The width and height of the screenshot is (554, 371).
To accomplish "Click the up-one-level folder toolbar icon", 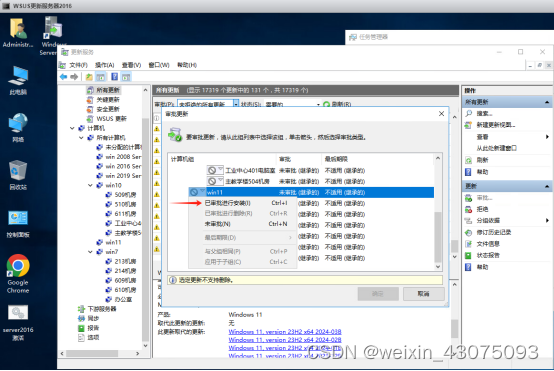I will coord(89,77).
